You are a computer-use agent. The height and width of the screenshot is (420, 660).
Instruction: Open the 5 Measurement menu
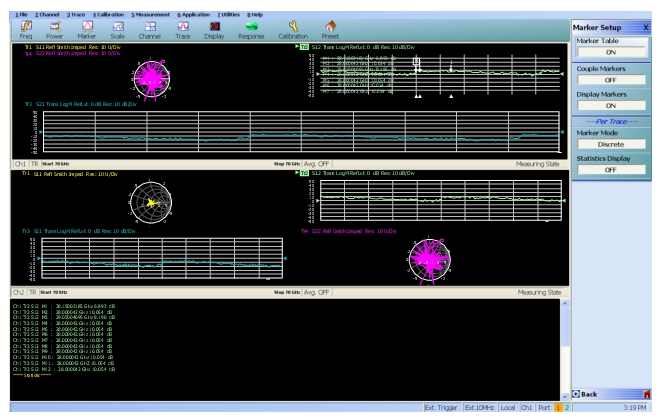pyautogui.click(x=150, y=15)
